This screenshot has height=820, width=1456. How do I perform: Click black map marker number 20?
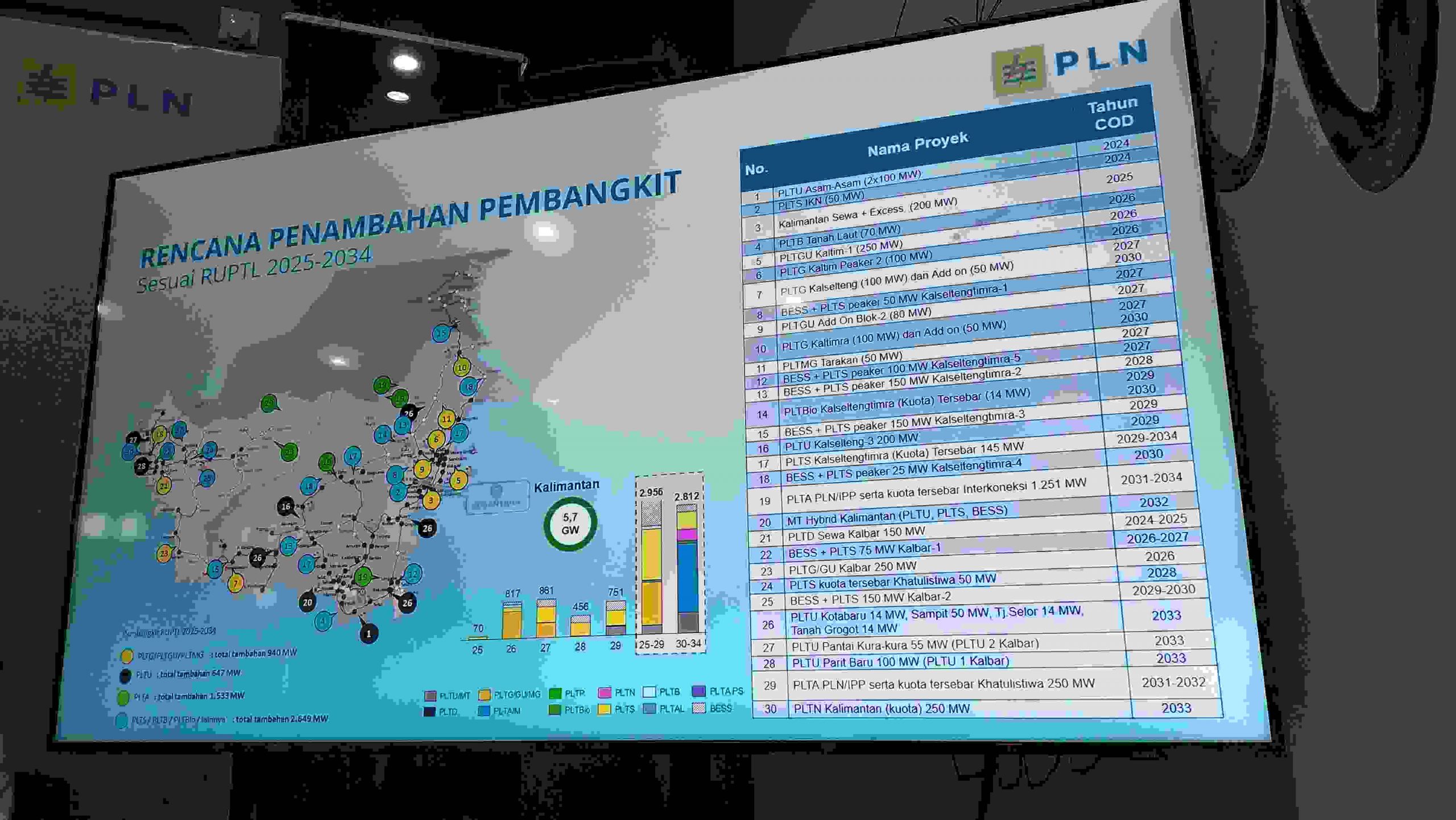click(x=308, y=602)
